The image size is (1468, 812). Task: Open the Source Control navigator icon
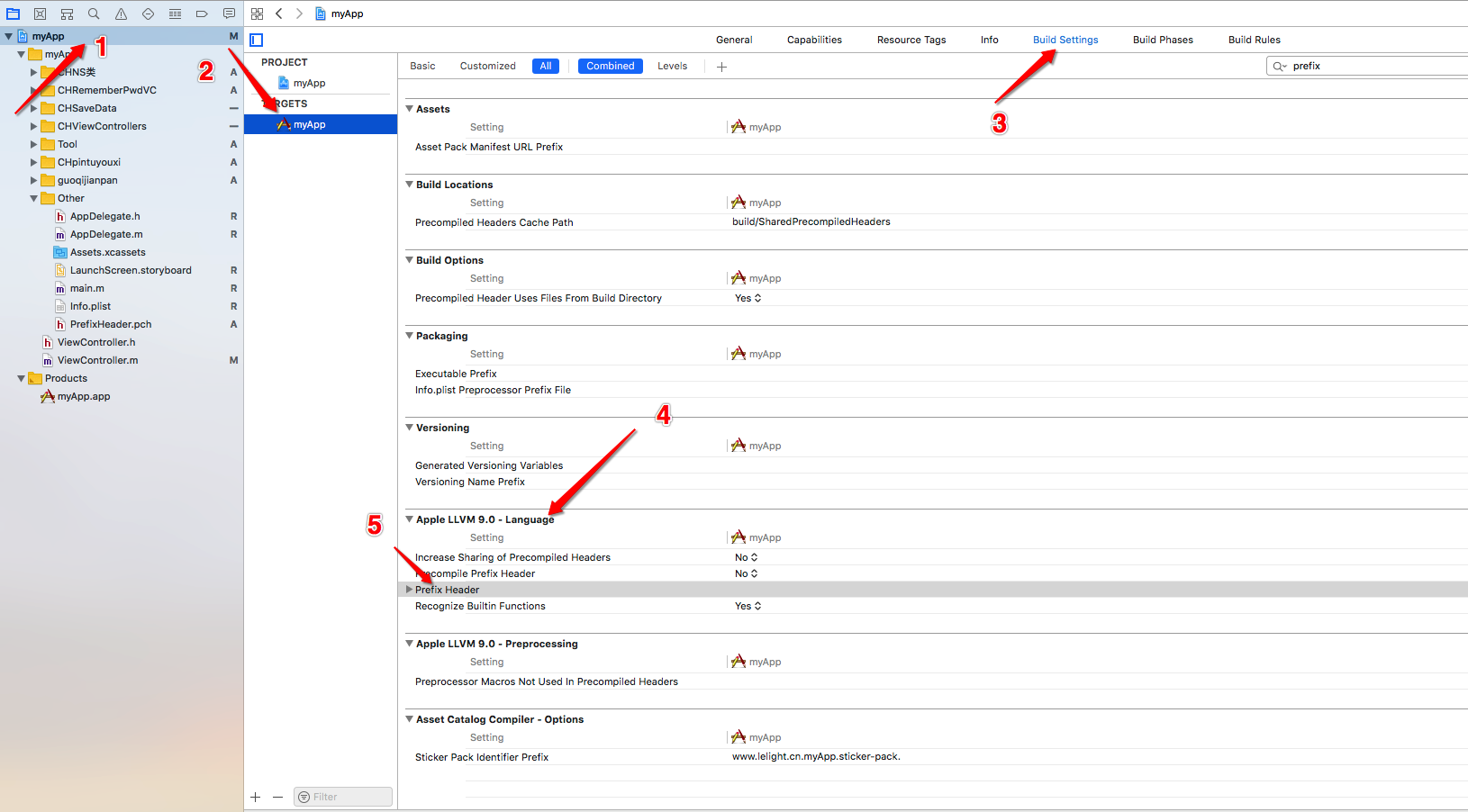[41, 14]
